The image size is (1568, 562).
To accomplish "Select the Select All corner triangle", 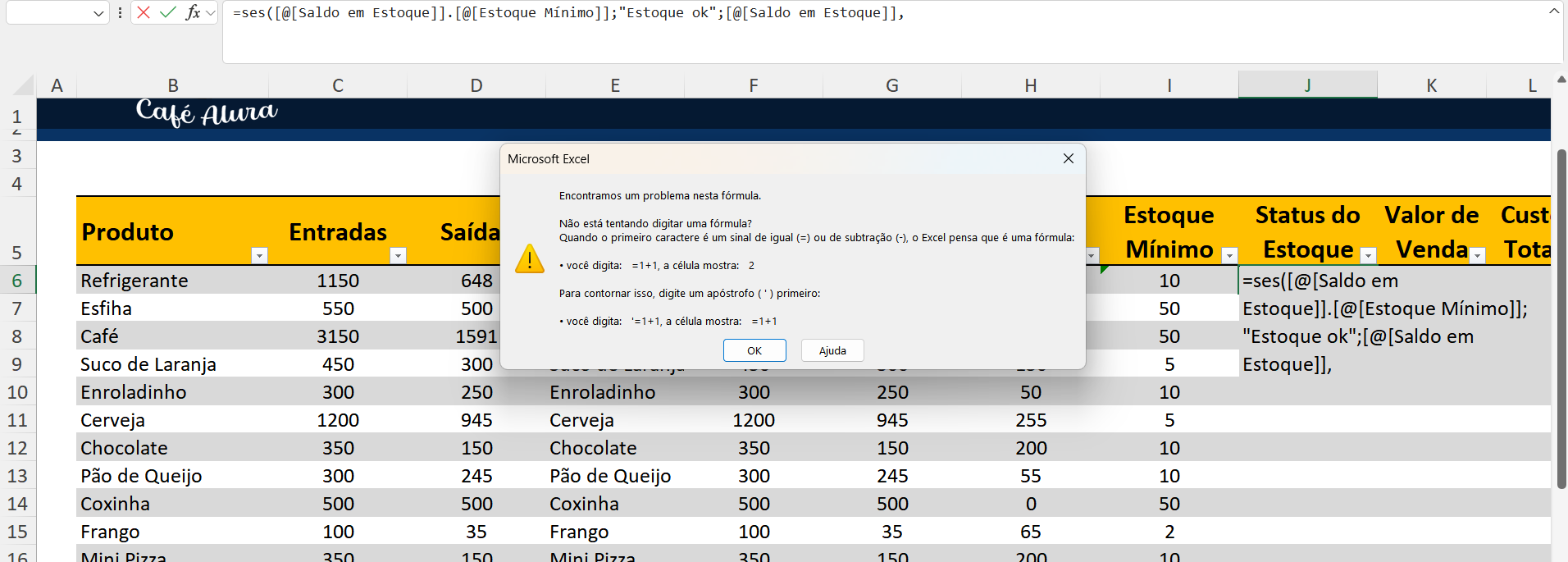I will click(x=25, y=85).
